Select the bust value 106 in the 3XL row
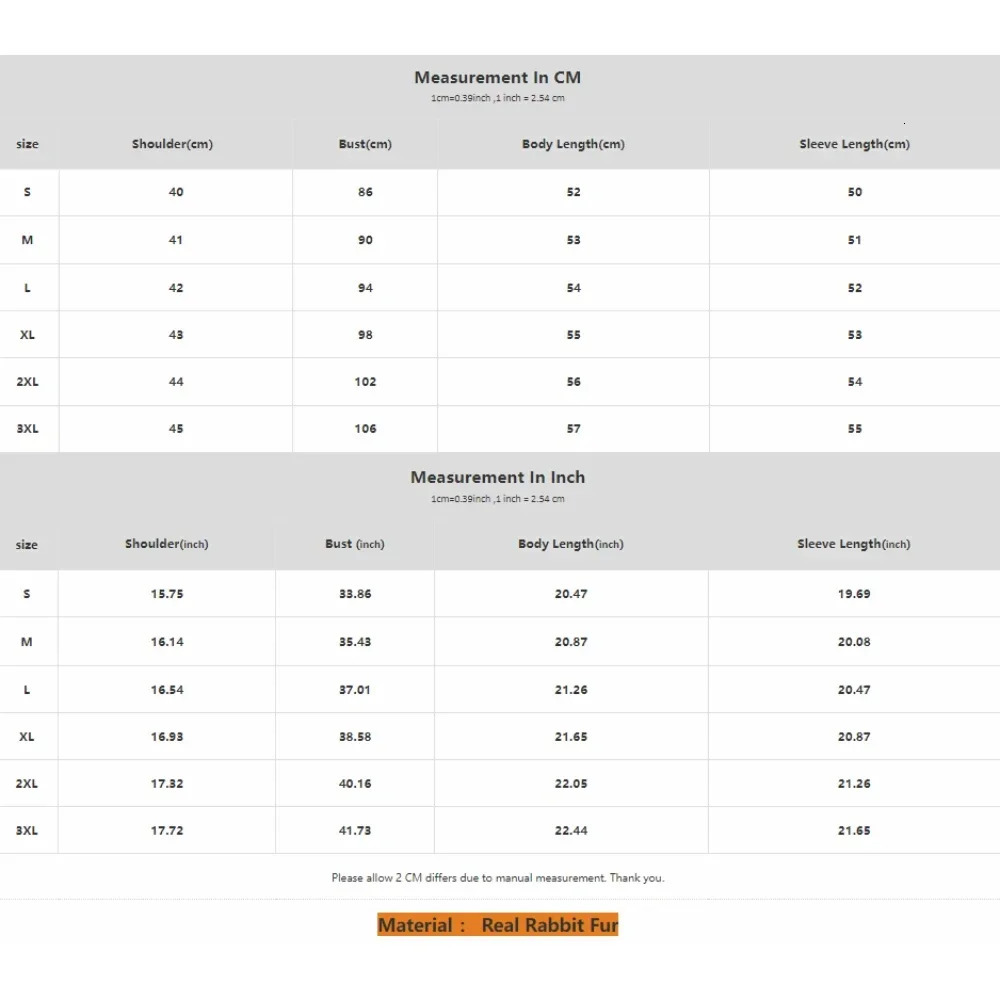1000x1000 pixels. (365, 429)
